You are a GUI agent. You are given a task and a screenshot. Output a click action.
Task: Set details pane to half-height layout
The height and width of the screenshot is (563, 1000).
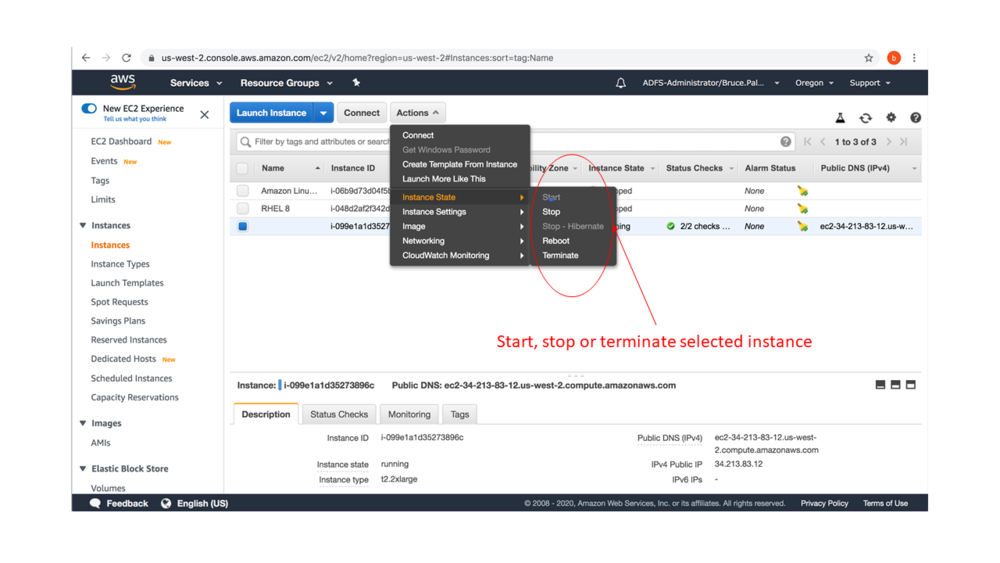(895, 385)
